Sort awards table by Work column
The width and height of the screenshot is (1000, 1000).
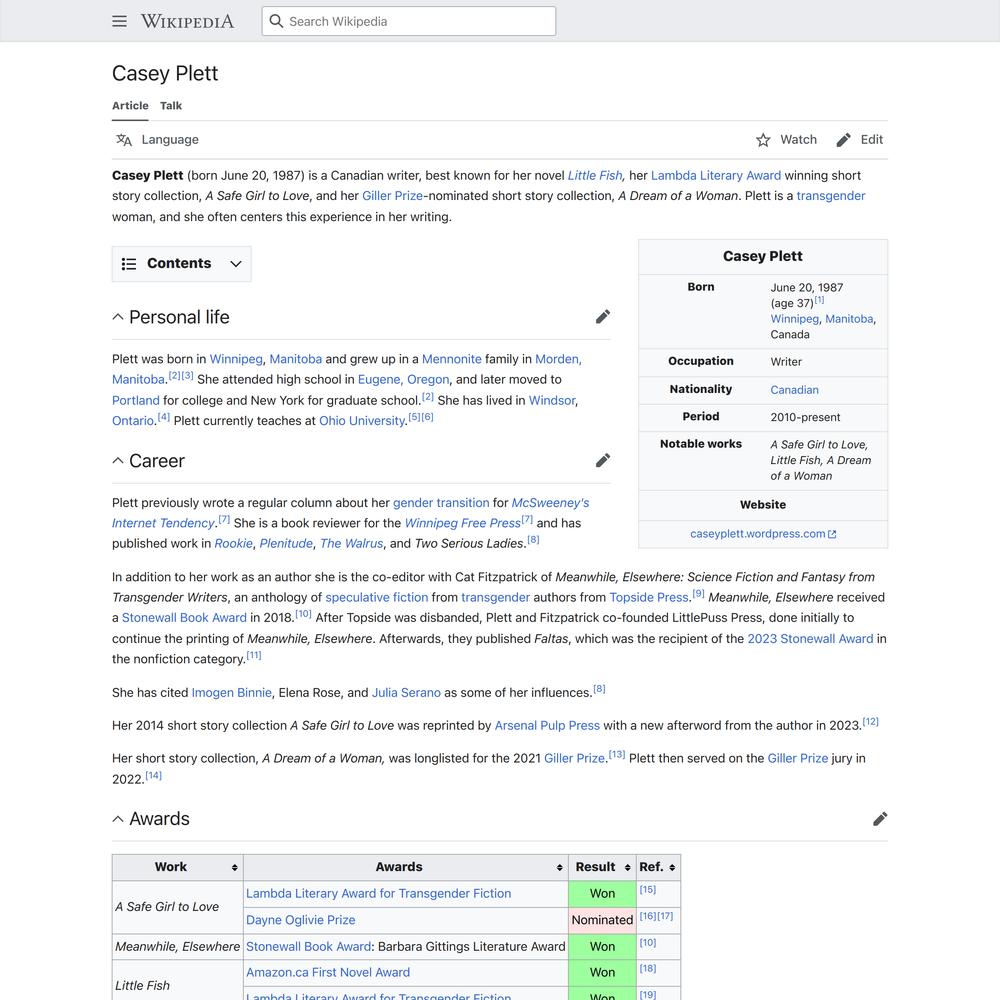234,868
